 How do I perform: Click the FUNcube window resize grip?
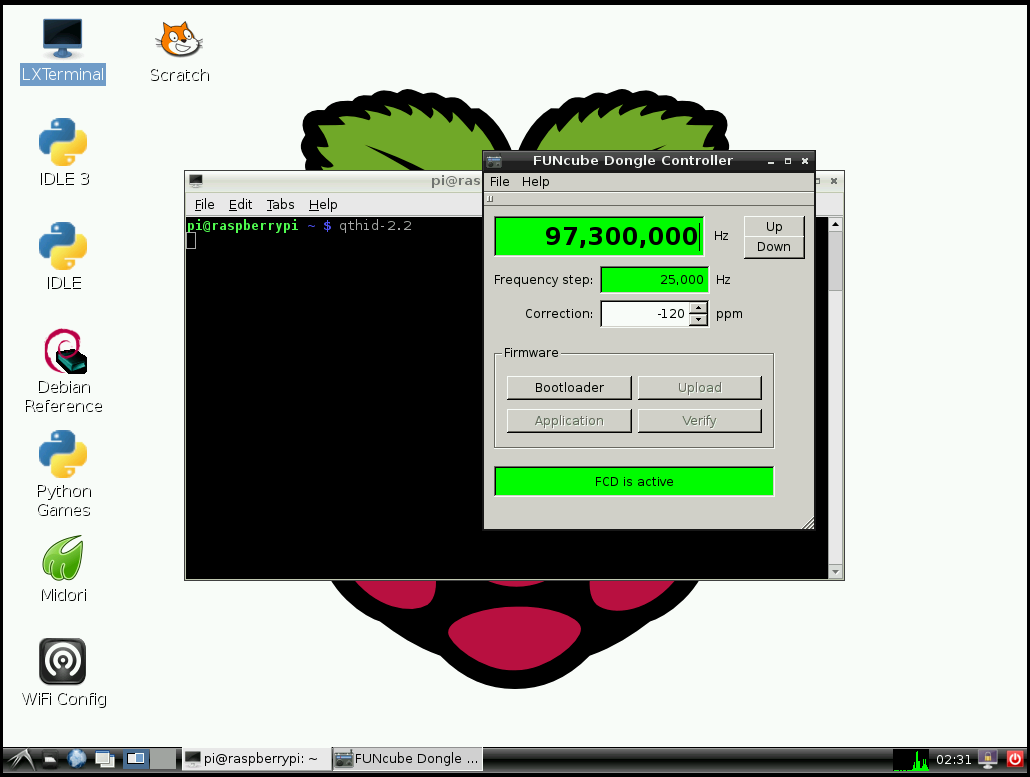(808, 523)
